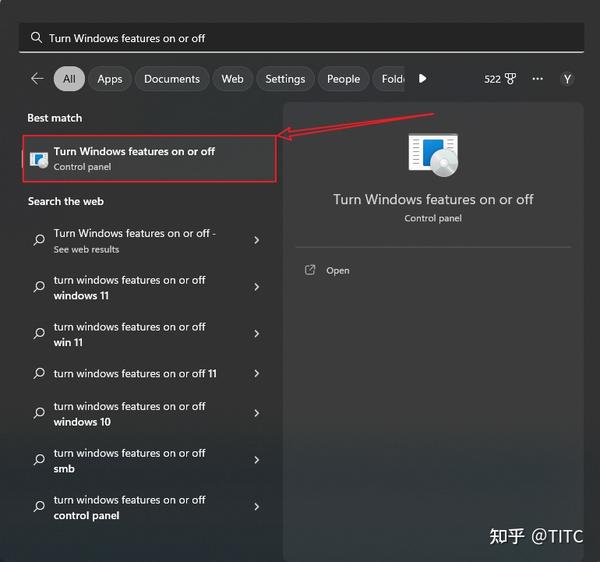Switch to the Web filter tab
The width and height of the screenshot is (600, 562).
[x=232, y=79]
